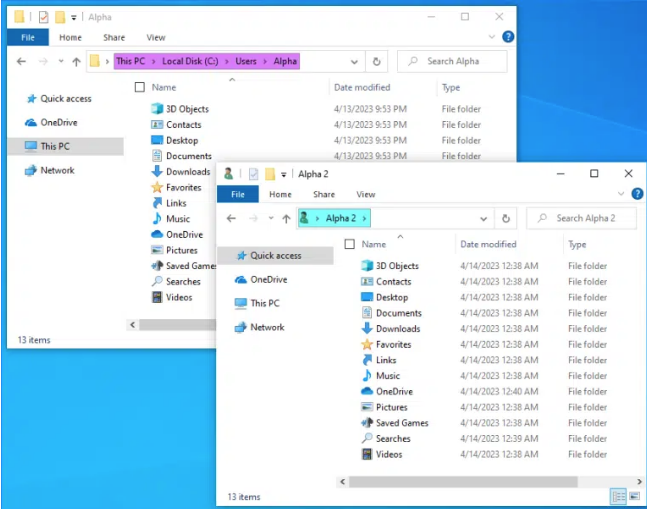Tick the select-all checkbox in Alpha 2 window
This screenshot has width=647, height=509.
point(349,244)
